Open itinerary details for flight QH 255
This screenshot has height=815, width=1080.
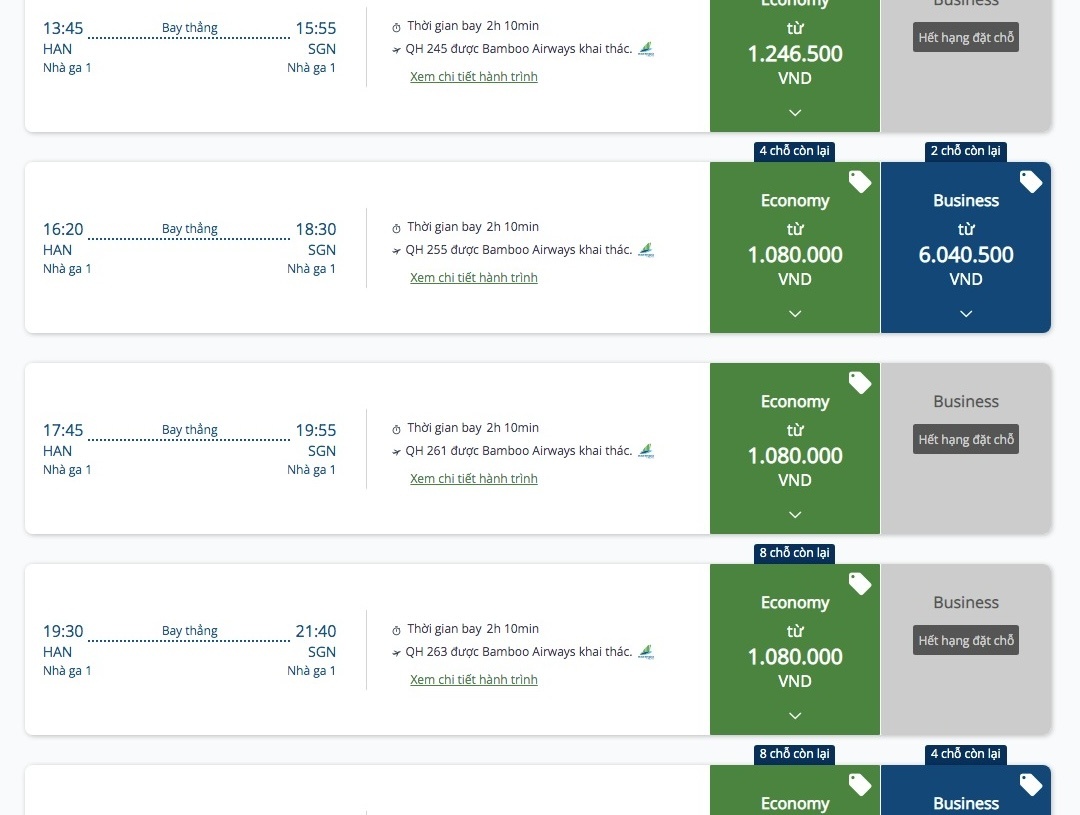coord(474,278)
